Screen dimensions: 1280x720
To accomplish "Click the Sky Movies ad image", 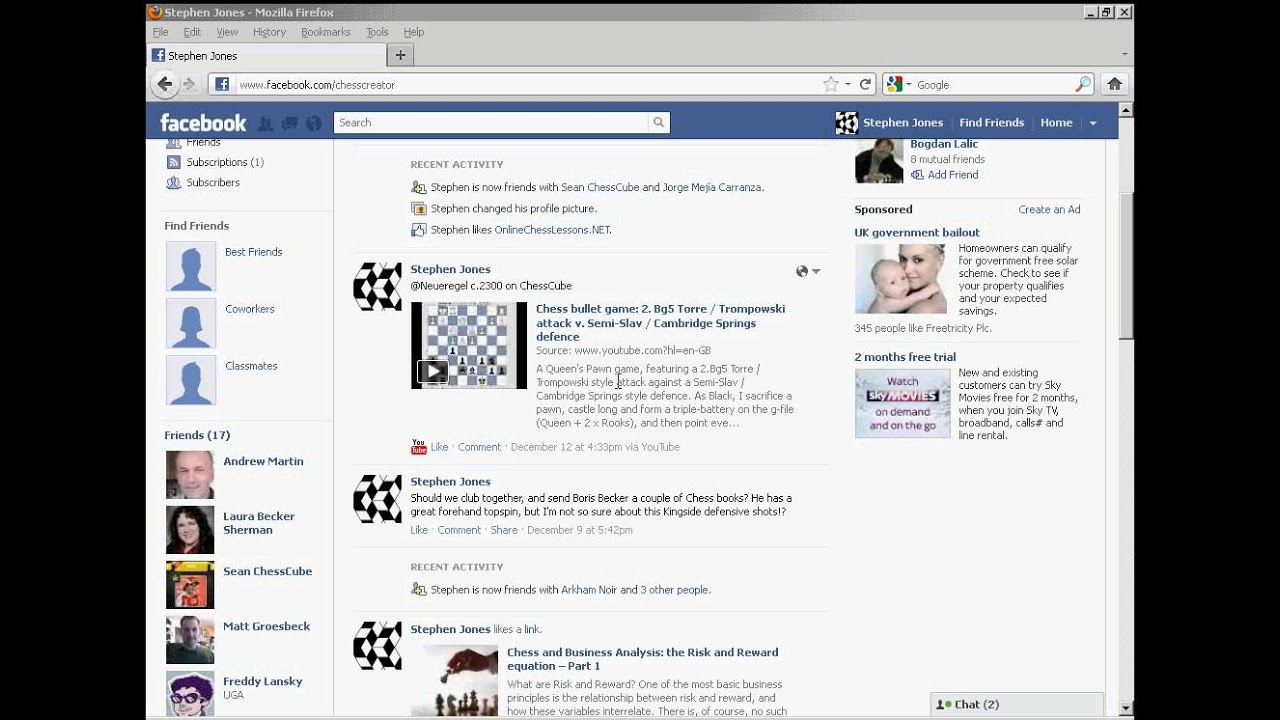I will click(x=903, y=403).
